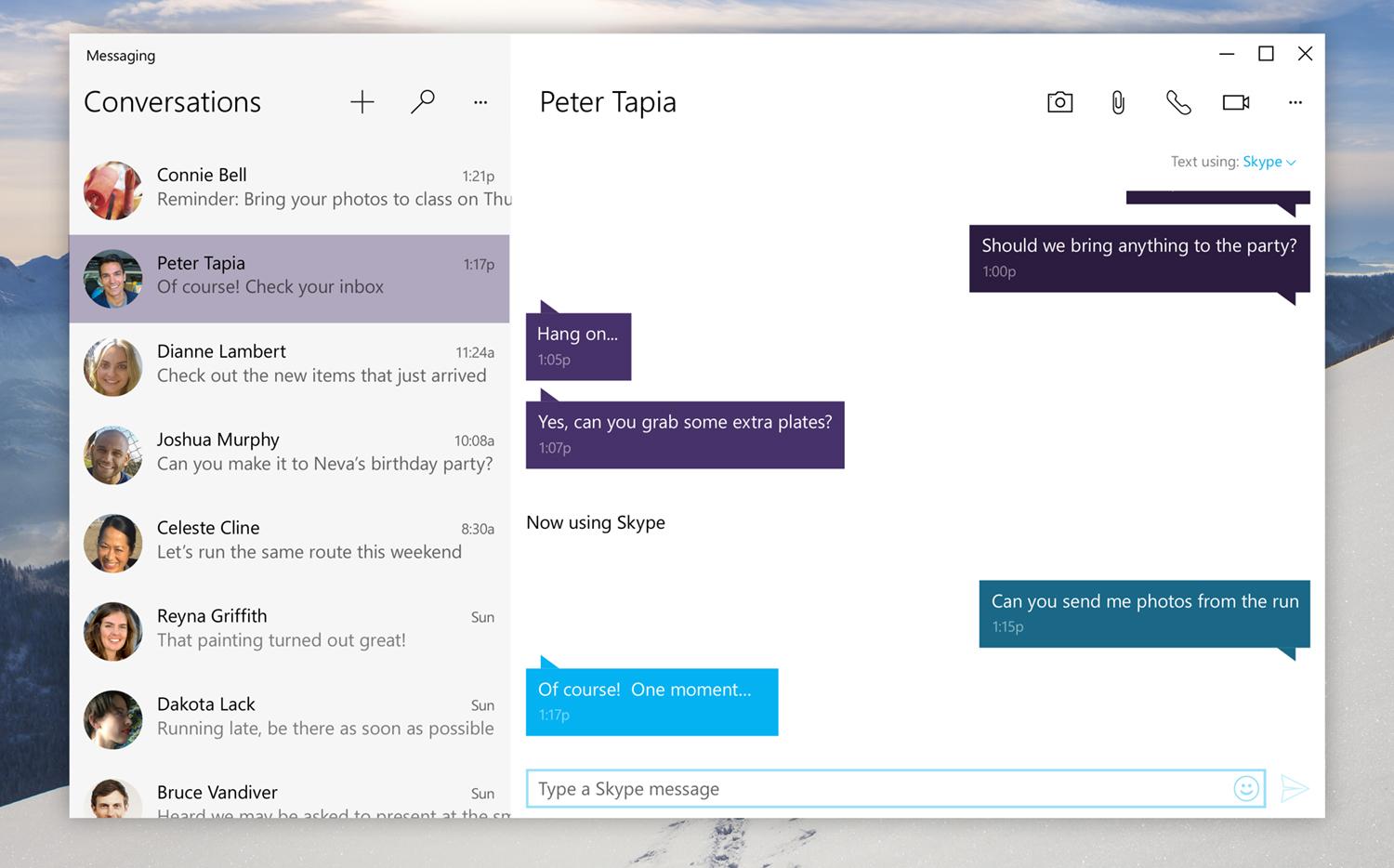Open Reyna Griffith conversation

pyautogui.click(x=289, y=632)
